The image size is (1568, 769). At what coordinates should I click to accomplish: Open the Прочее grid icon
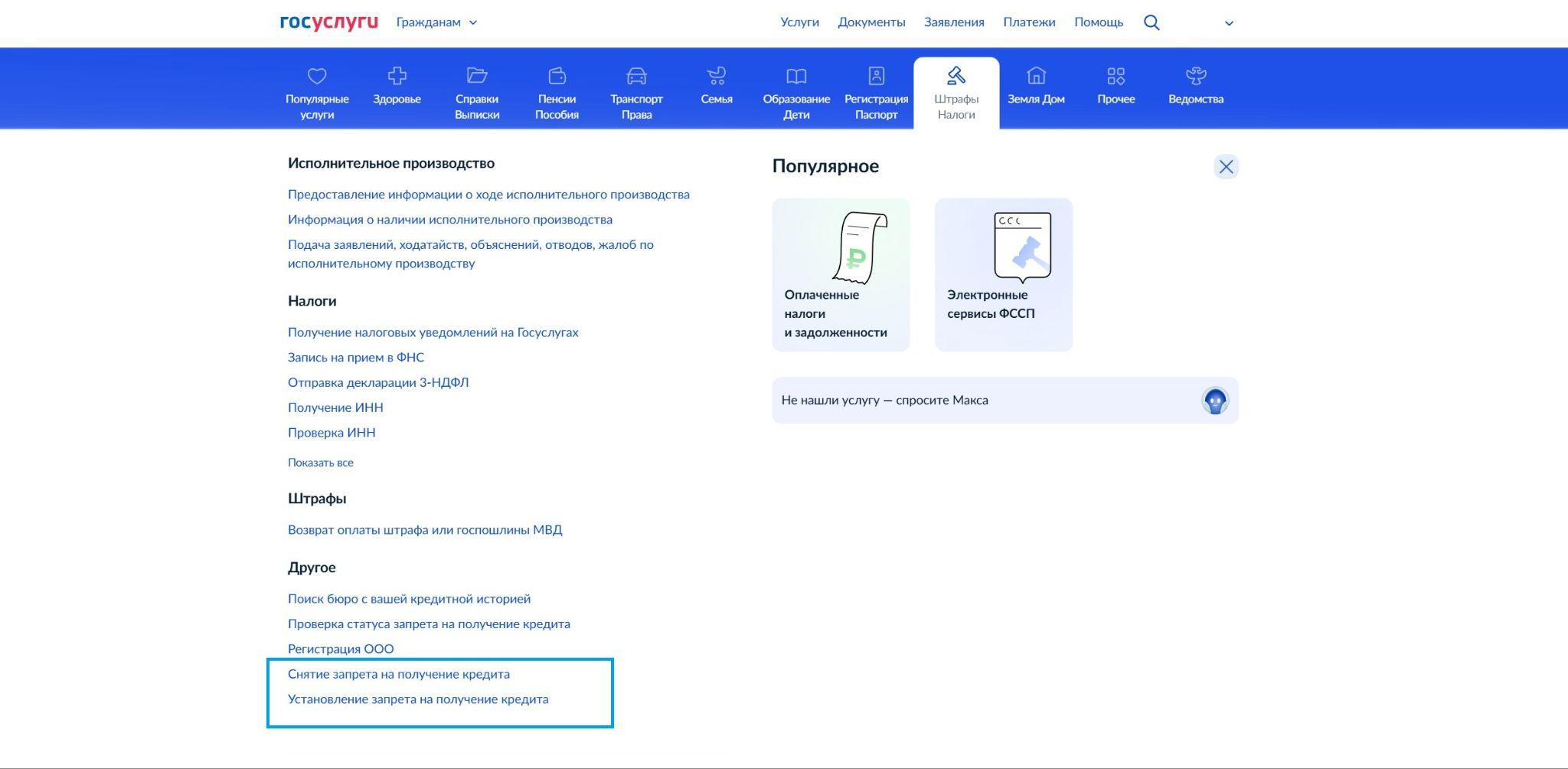pyautogui.click(x=1116, y=76)
